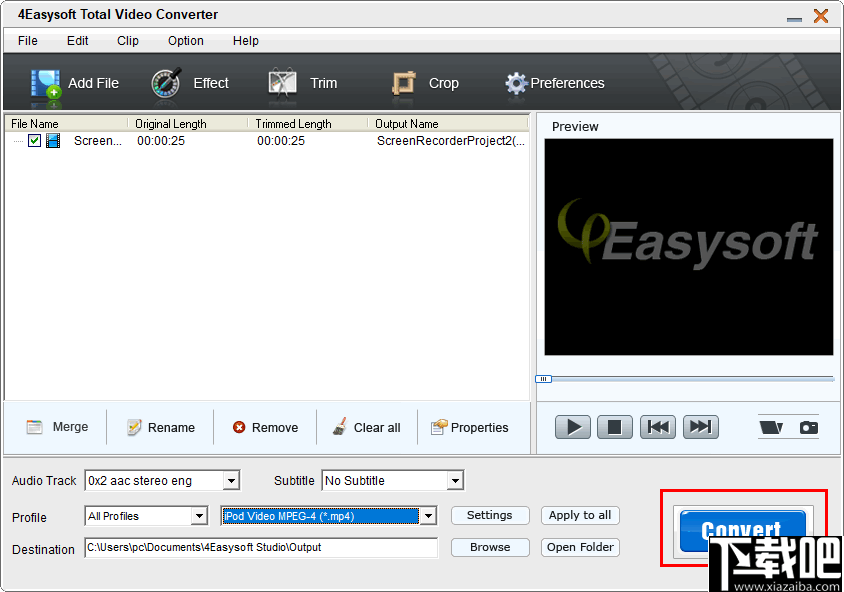The height and width of the screenshot is (592, 844).
Task: Select the Trim tool
Action: pos(281,83)
